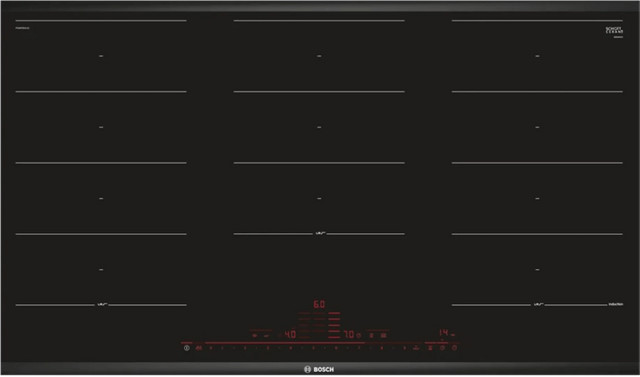Select the zone showing 6.0
Image resolution: width=640 pixels, height=377 pixels.
(x=319, y=304)
